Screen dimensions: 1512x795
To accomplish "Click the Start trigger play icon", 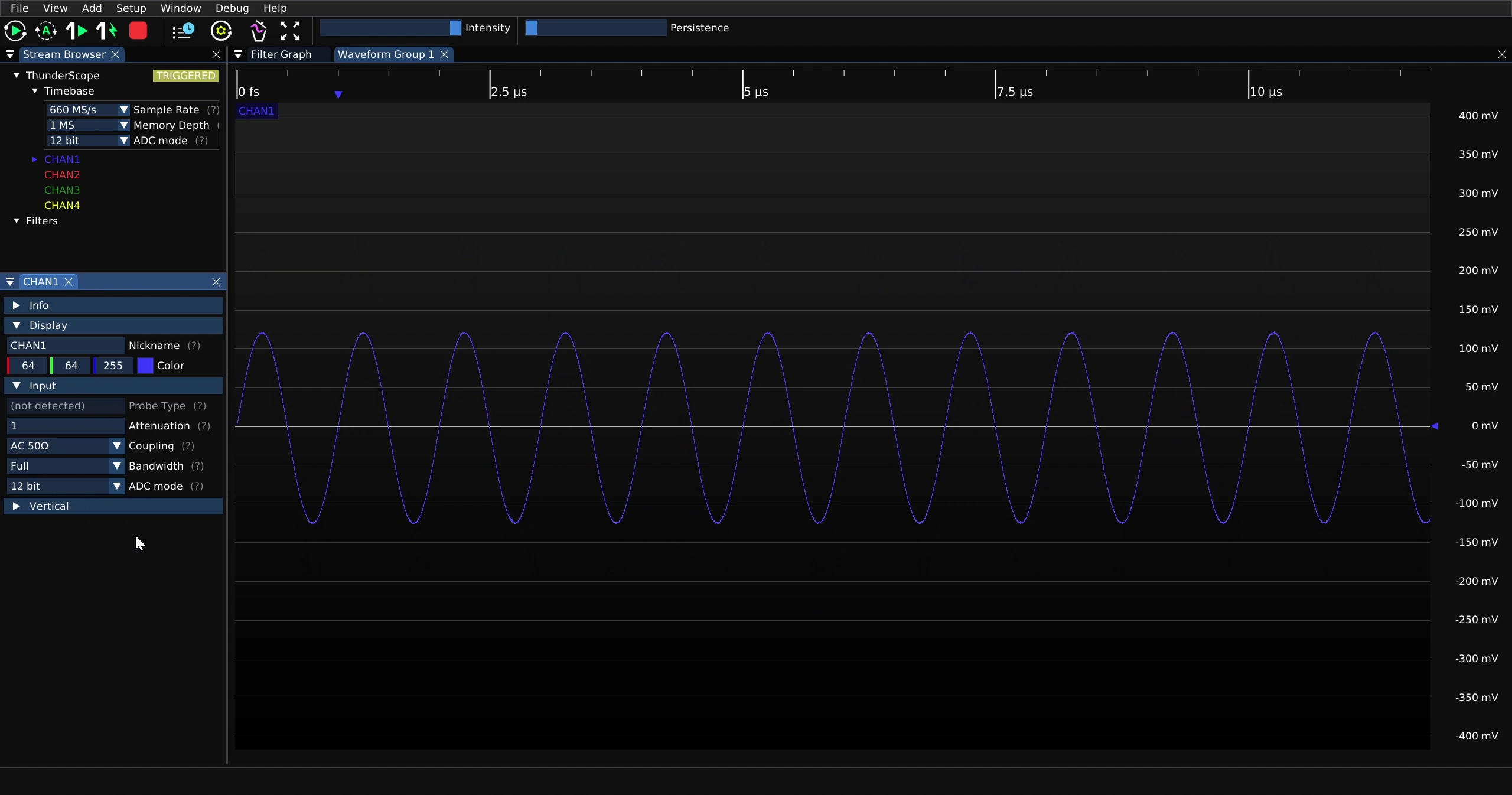I will [x=15, y=31].
